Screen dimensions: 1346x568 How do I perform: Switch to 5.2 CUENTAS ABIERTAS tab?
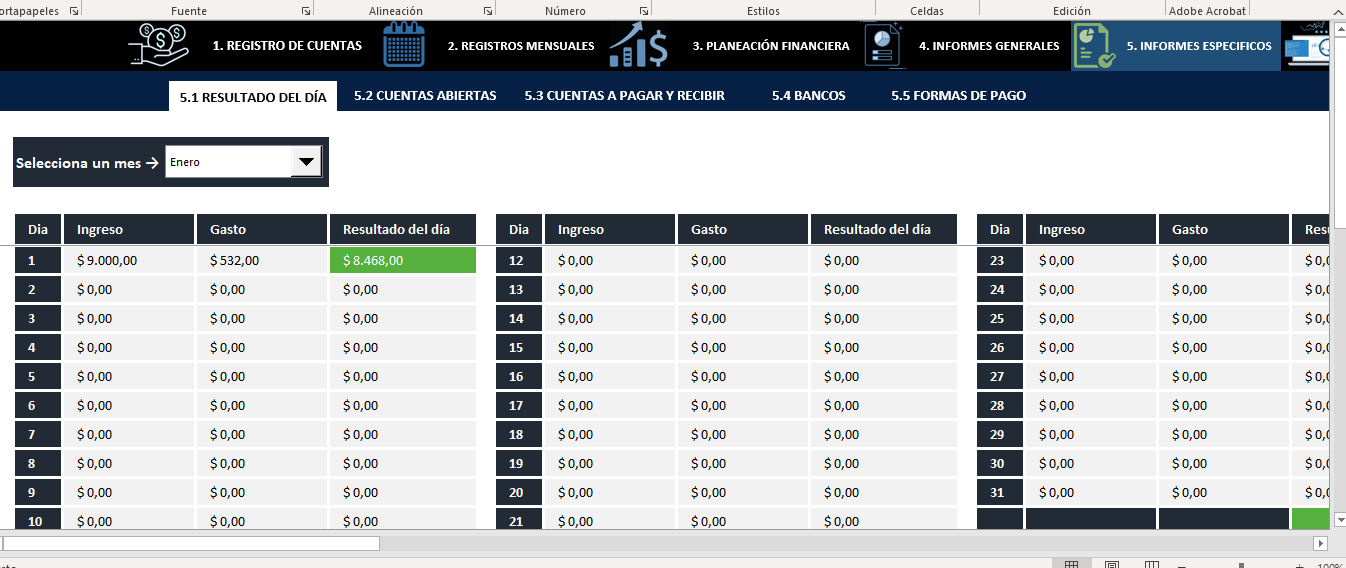tap(425, 96)
